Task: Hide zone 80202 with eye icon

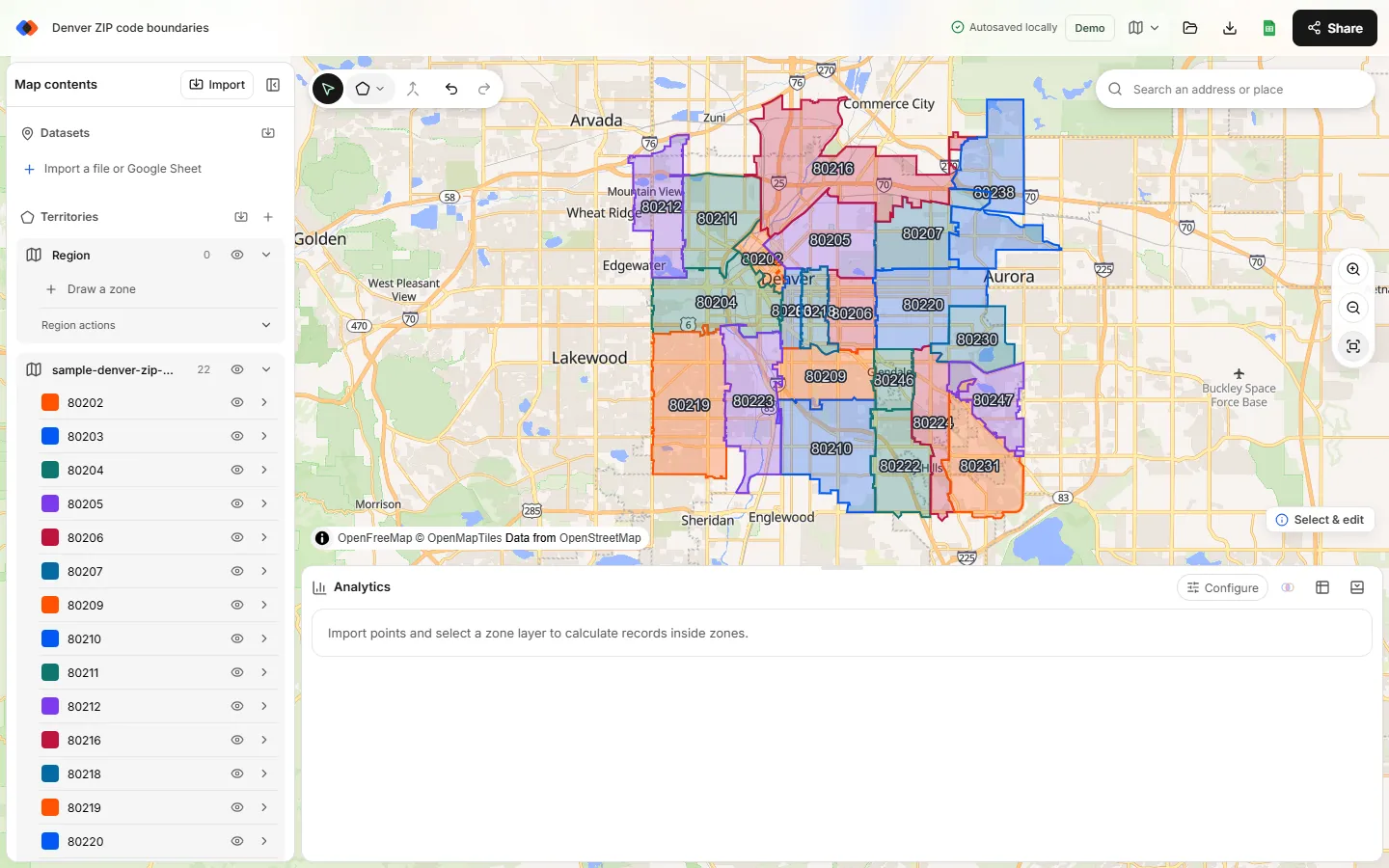Action: click(x=237, y=402)
